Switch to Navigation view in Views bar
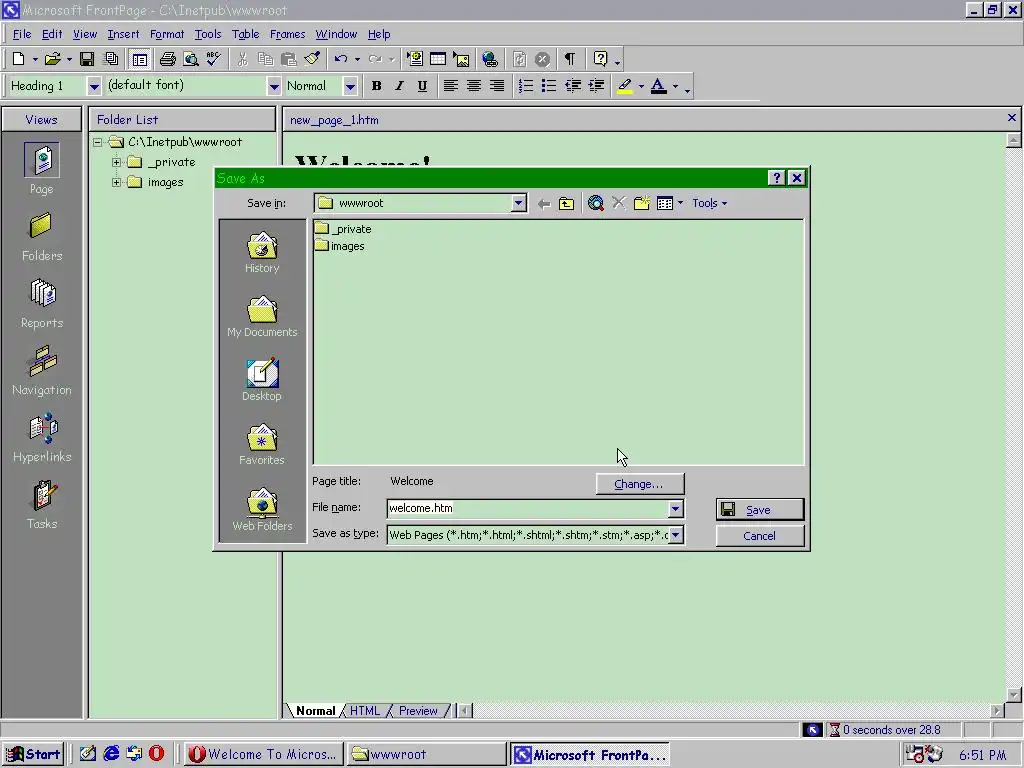 (42, 371)
